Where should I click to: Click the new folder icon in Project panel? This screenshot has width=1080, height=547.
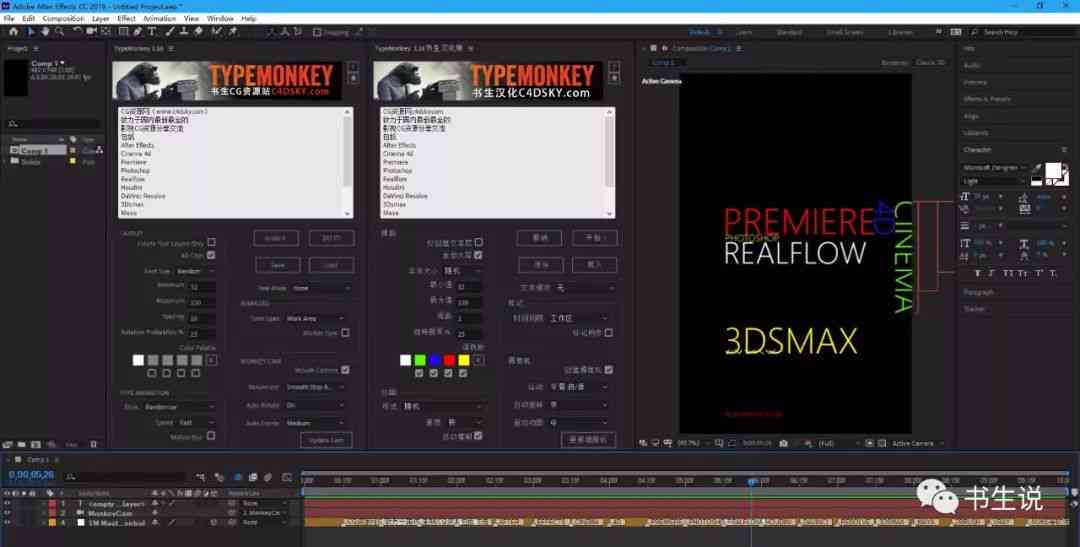click(x=21, y=445)
